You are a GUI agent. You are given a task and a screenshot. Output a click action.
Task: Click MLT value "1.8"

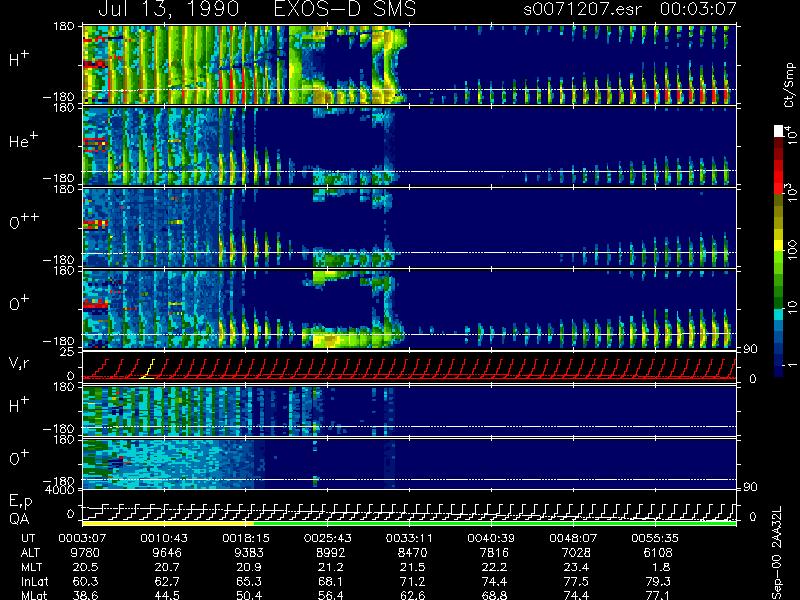661,567
